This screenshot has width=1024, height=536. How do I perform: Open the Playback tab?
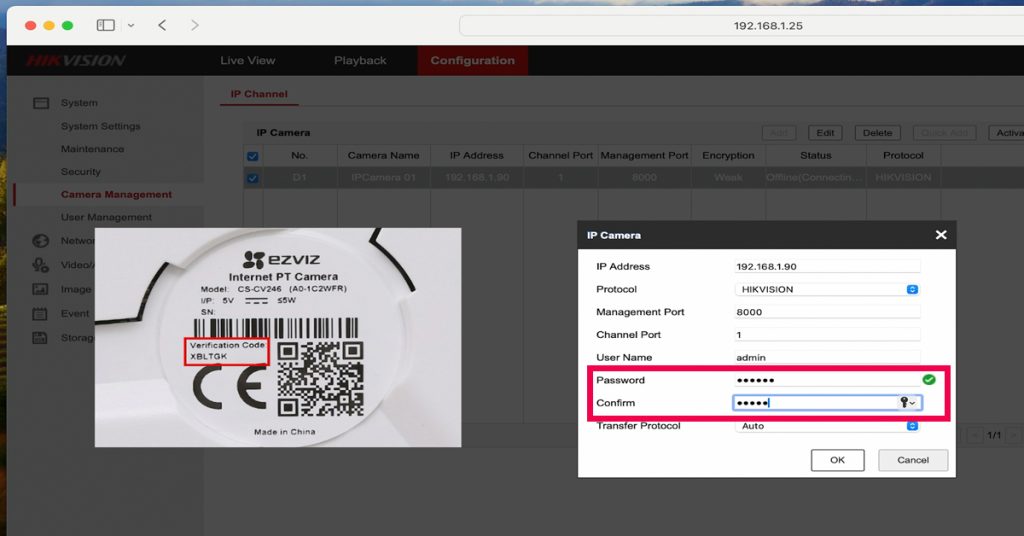point(360,60)
